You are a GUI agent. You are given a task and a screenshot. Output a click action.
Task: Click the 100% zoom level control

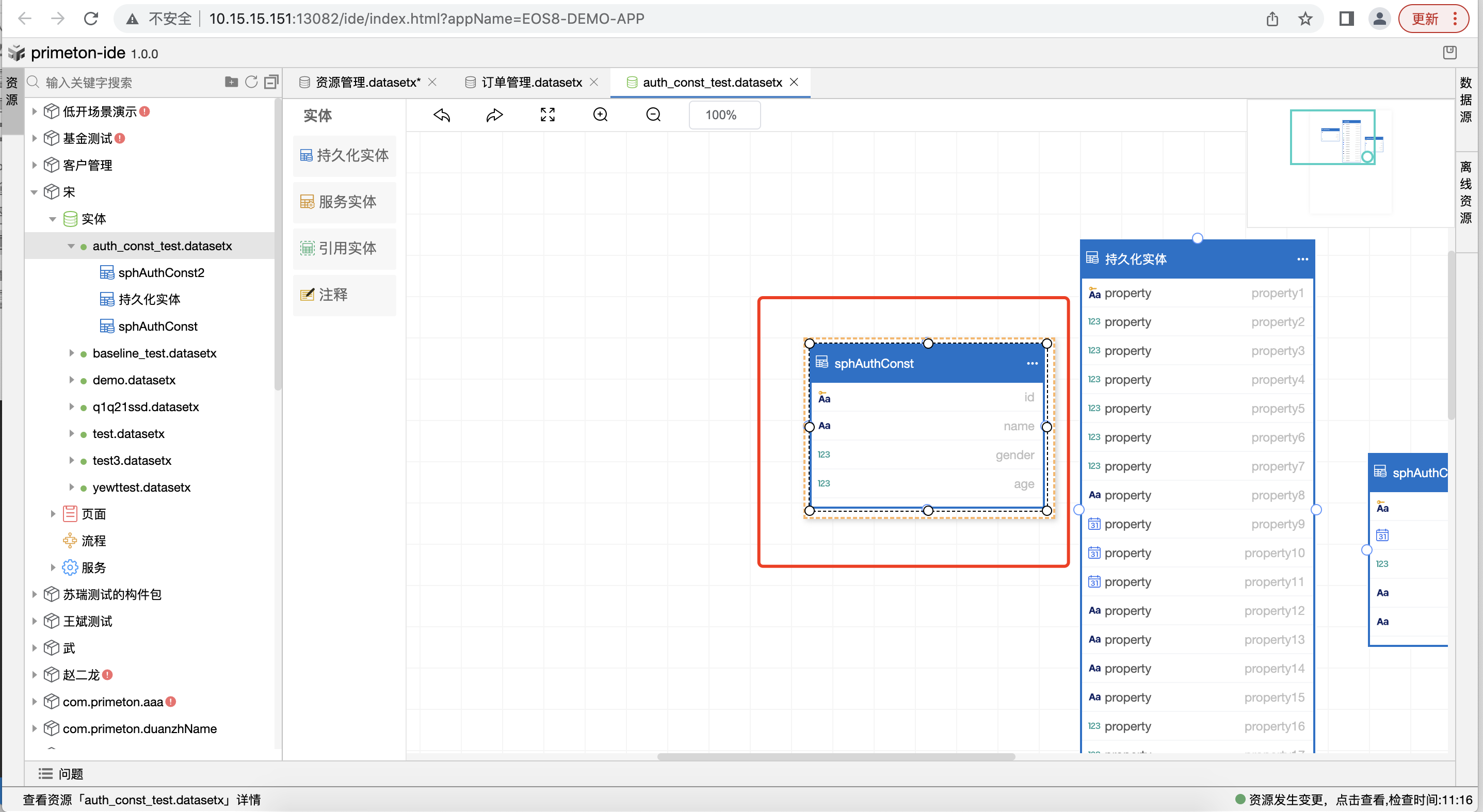[723, 115]
